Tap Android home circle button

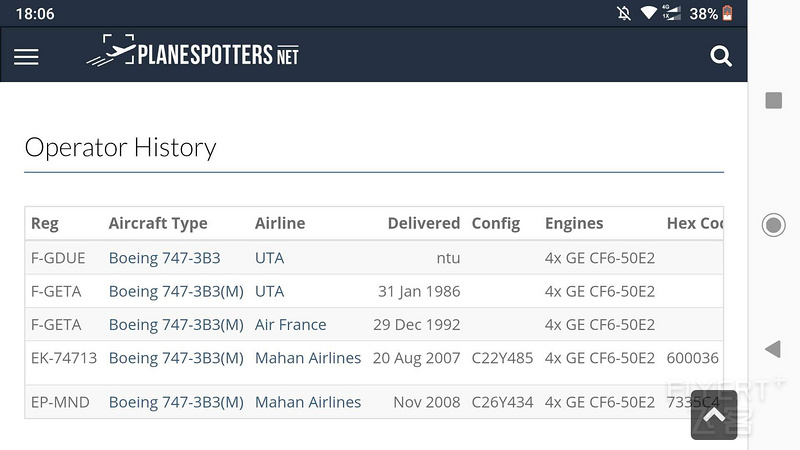click(x=773, y=225)
